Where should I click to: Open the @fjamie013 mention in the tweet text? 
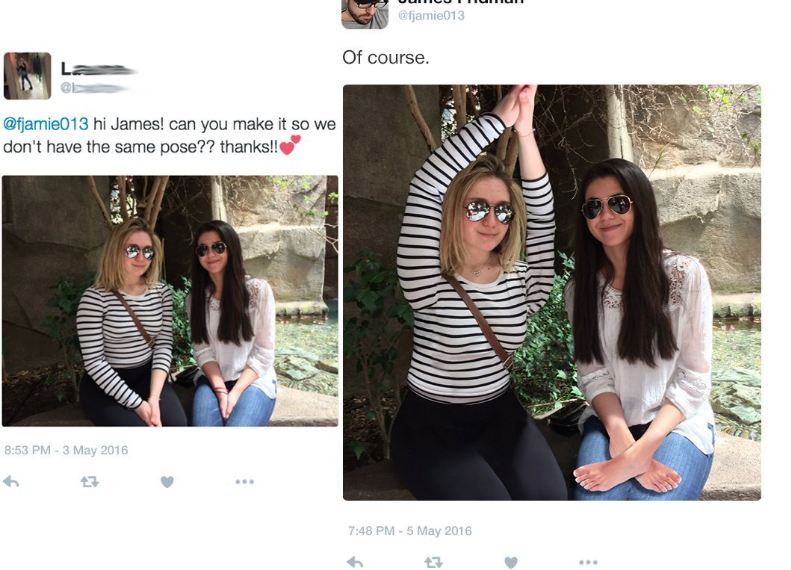46,124
